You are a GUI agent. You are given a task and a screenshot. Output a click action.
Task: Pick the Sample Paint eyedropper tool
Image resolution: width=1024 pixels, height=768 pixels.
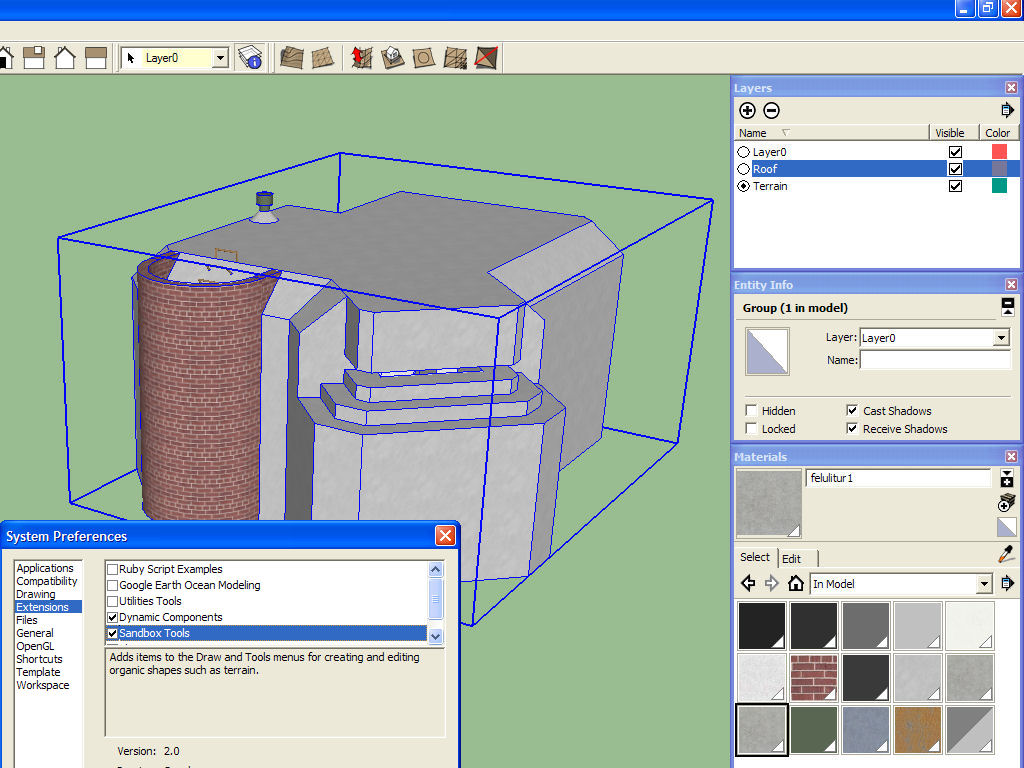coord(1006,555)
